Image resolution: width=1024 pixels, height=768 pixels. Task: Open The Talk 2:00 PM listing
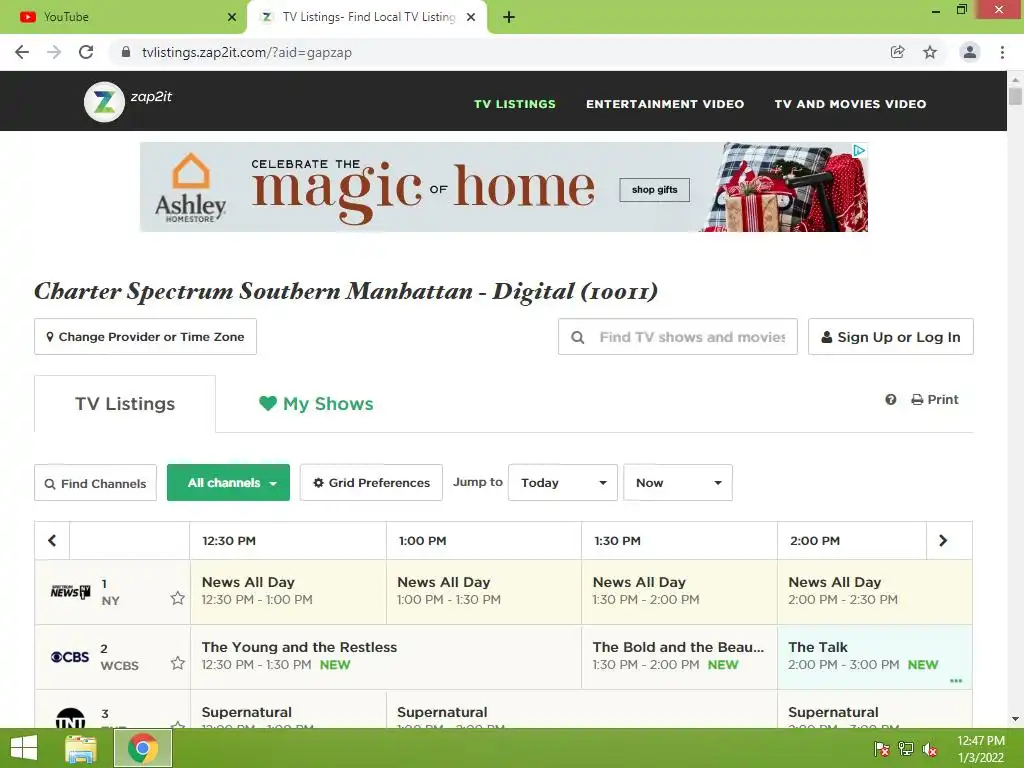click(x=874, y=656)
